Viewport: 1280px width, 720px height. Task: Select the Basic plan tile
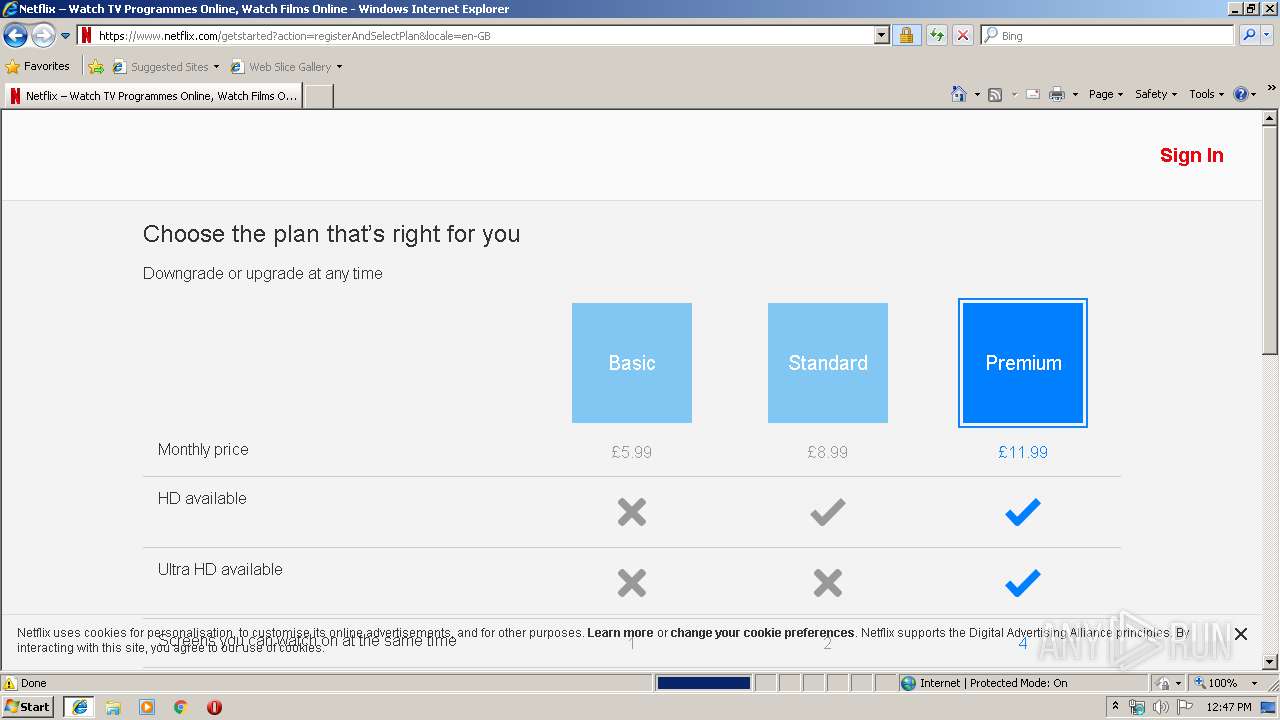pyautogui.click(x=632, y=363)
